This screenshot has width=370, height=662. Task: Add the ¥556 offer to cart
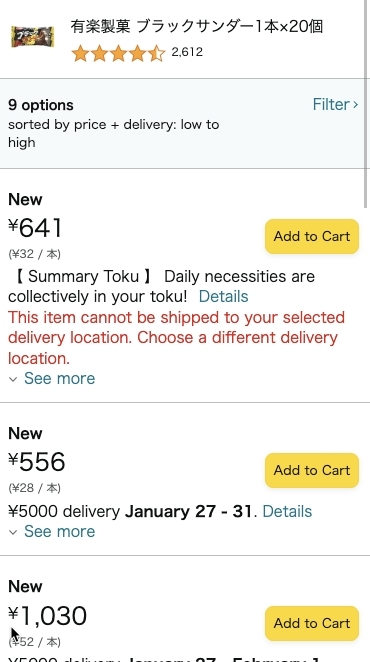coord(312,470)
